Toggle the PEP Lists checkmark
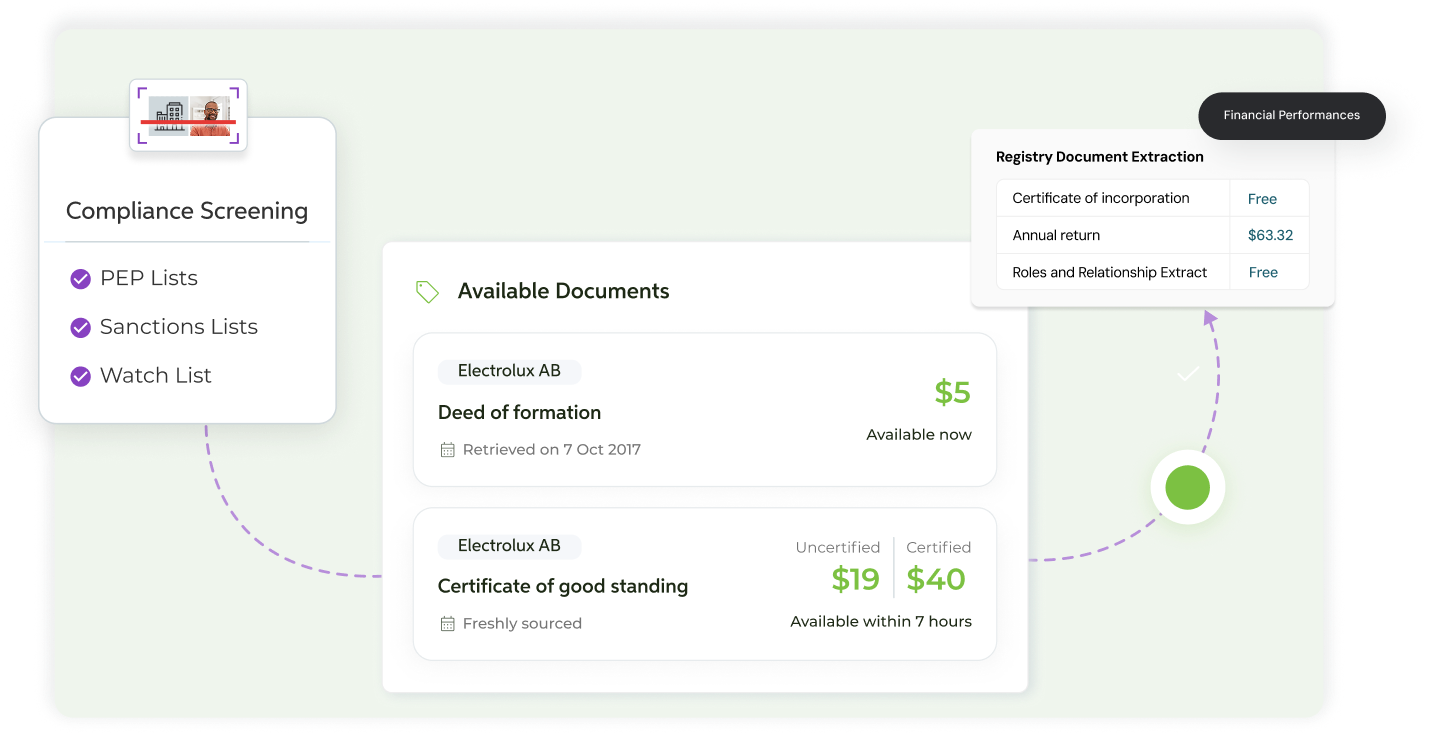1432x733 pixels. coord(81,279)
